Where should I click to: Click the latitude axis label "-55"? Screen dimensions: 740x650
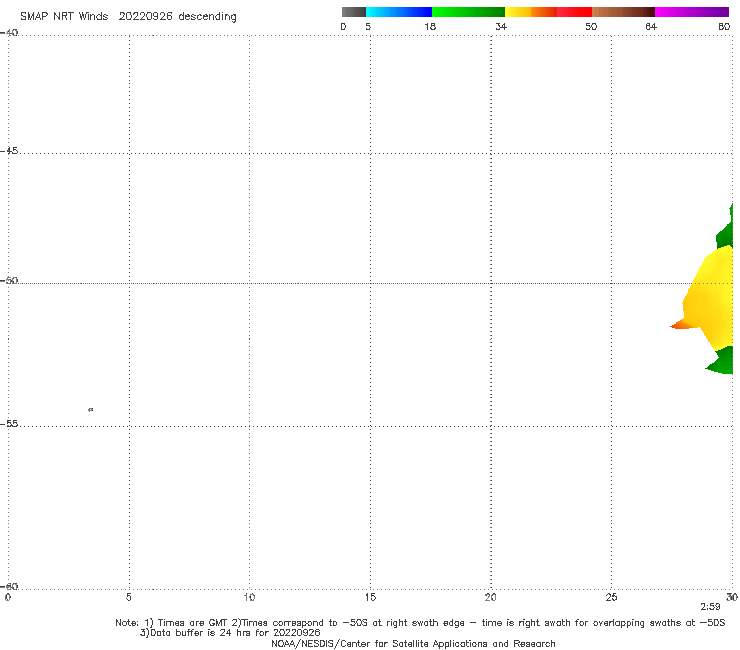(x=9, y=424)
